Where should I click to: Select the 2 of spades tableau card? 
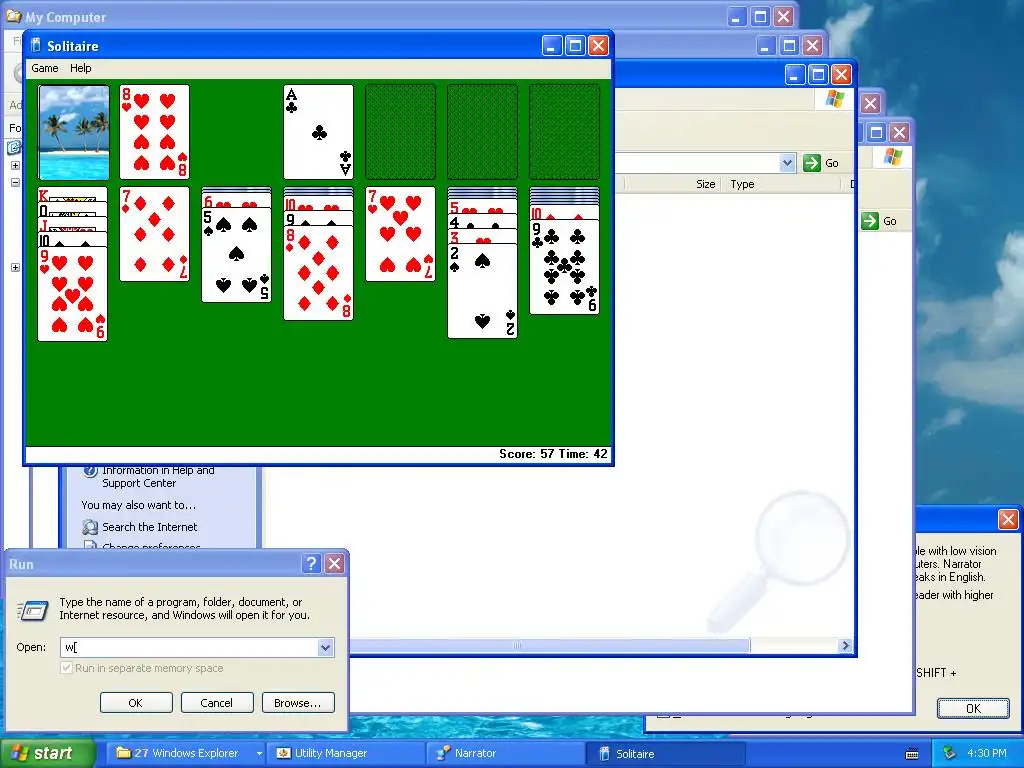(483, 291)
